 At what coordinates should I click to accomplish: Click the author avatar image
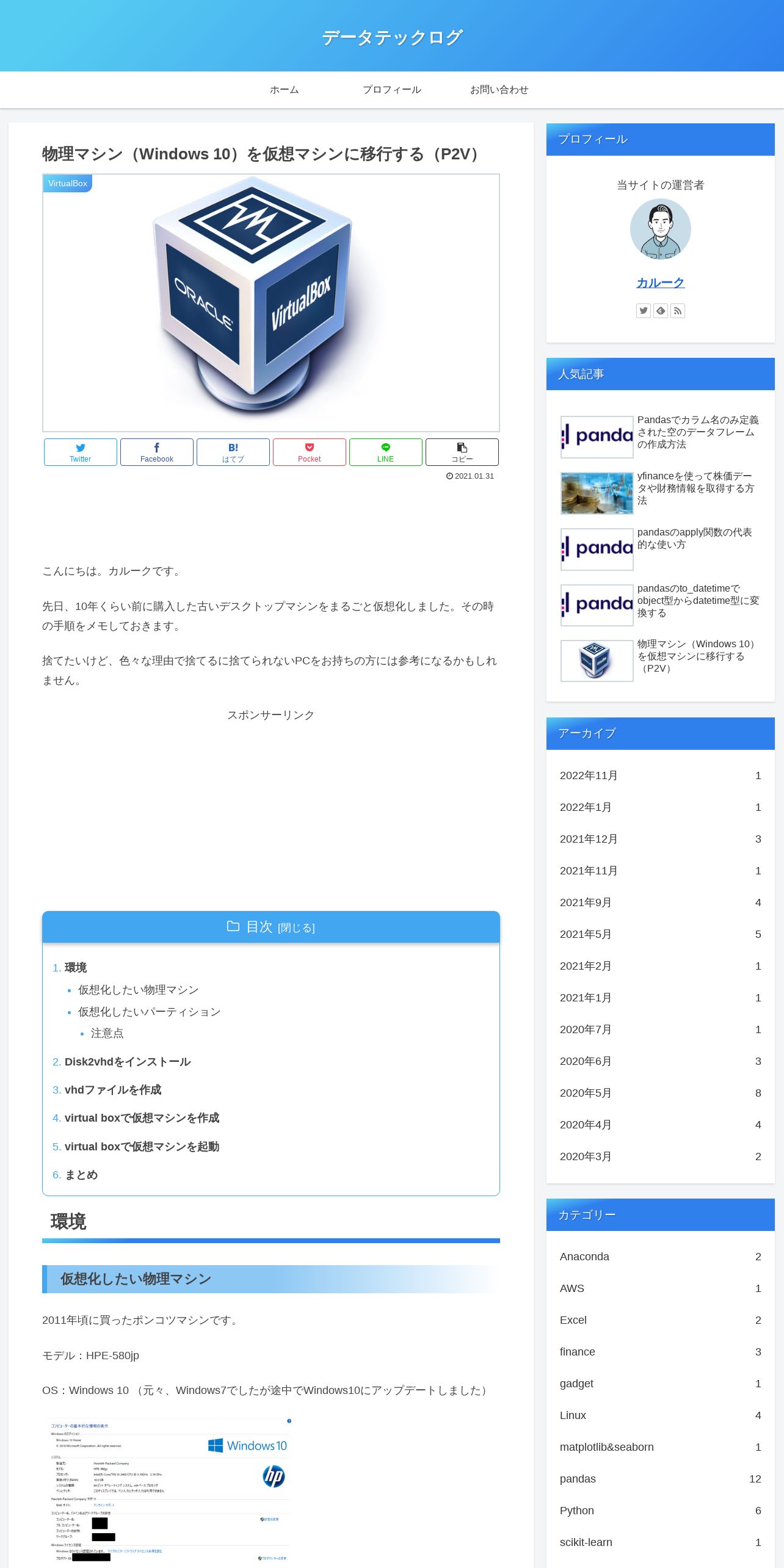(661, 230)
